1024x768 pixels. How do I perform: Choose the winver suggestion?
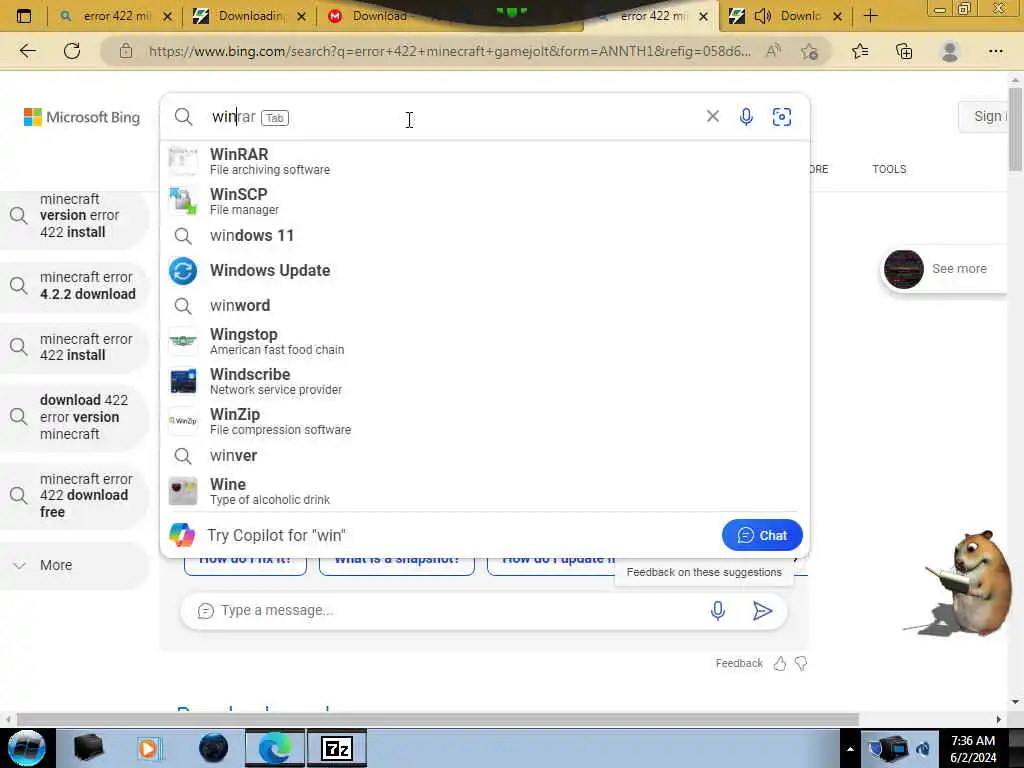[x=485, y=456]
